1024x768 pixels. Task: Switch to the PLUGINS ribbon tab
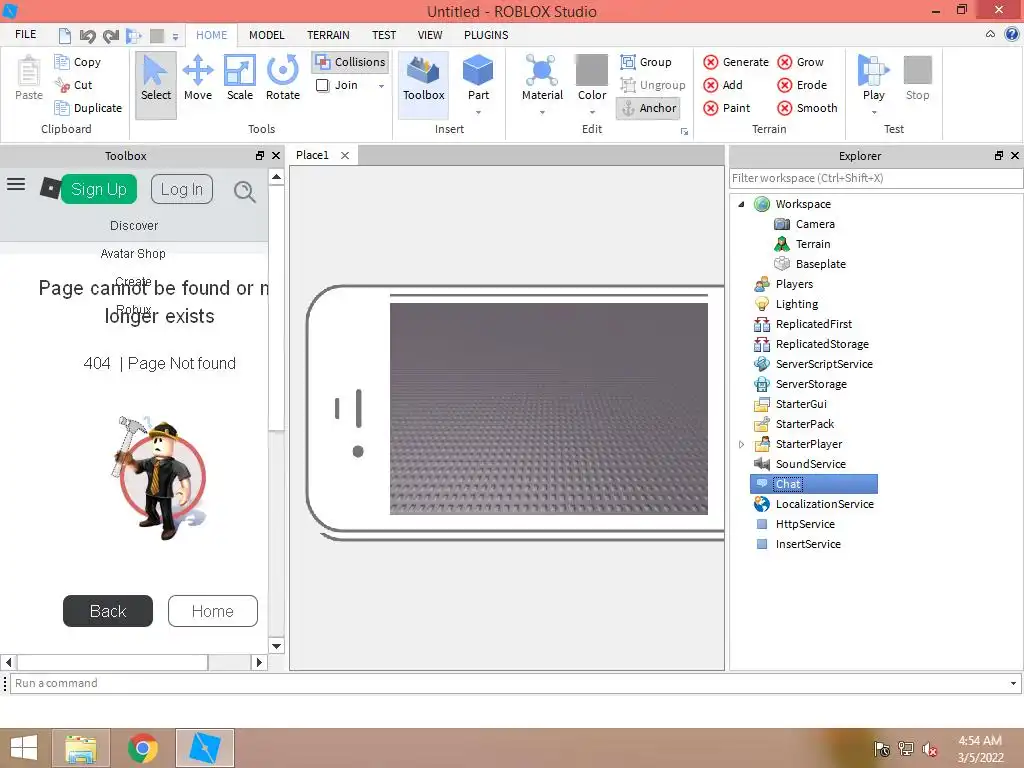click(x=486, y=35)
